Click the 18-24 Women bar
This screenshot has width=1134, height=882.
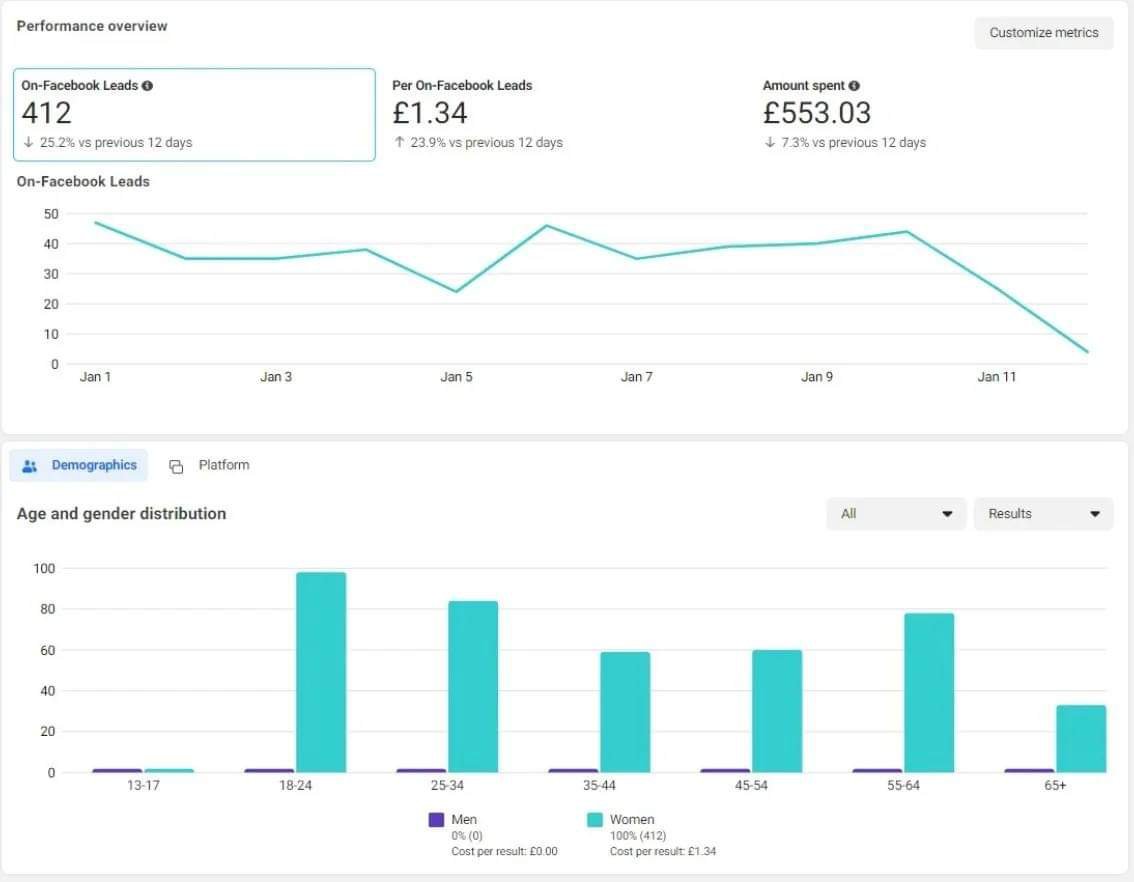point(321,672)
